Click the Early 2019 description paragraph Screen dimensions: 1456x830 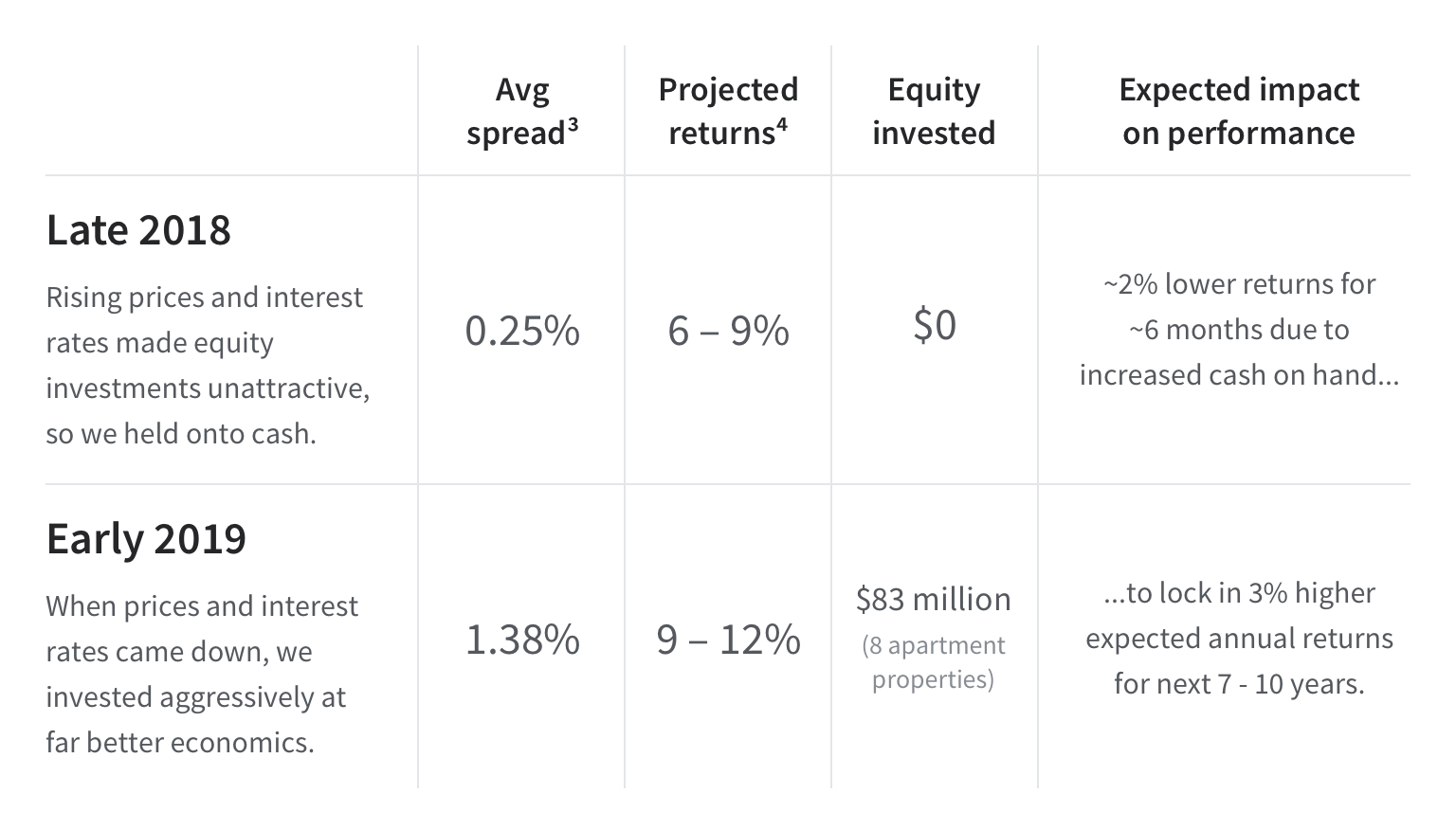click(202, 674)
